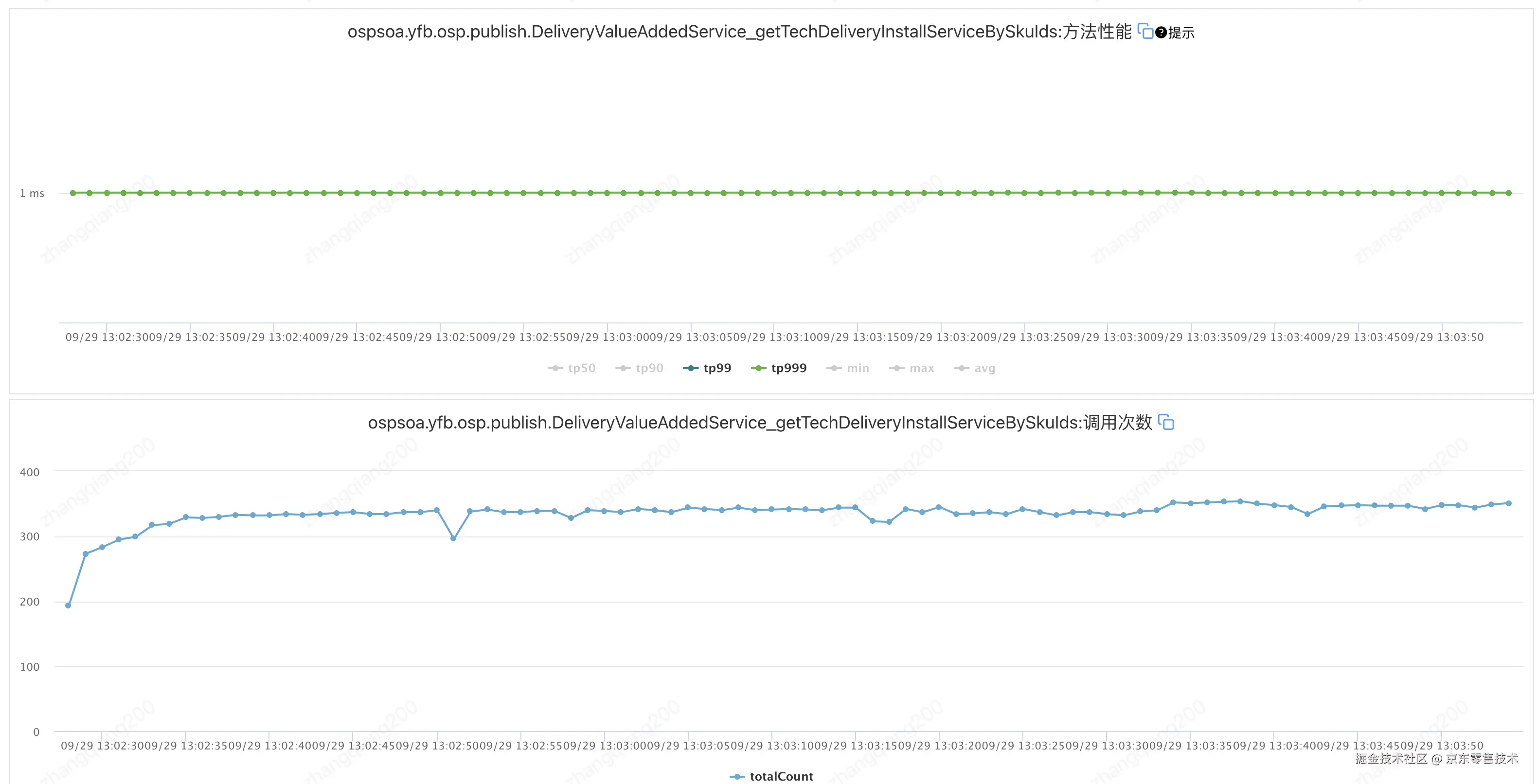Show the avg legend series
The image size is (1537, 784).
point(984,368)
